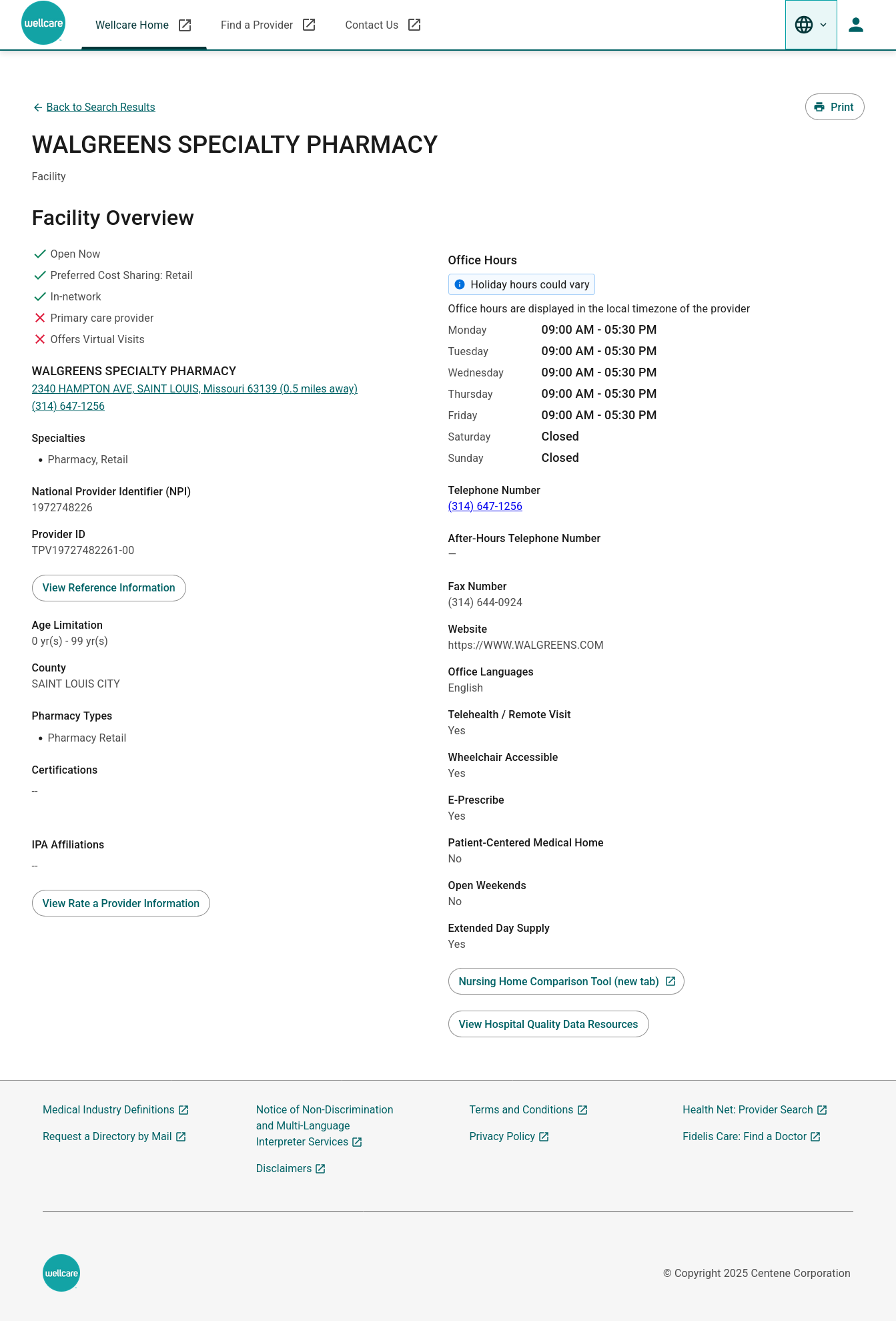Click telephone number under Telephone Number heading

[x=485, y=506]
